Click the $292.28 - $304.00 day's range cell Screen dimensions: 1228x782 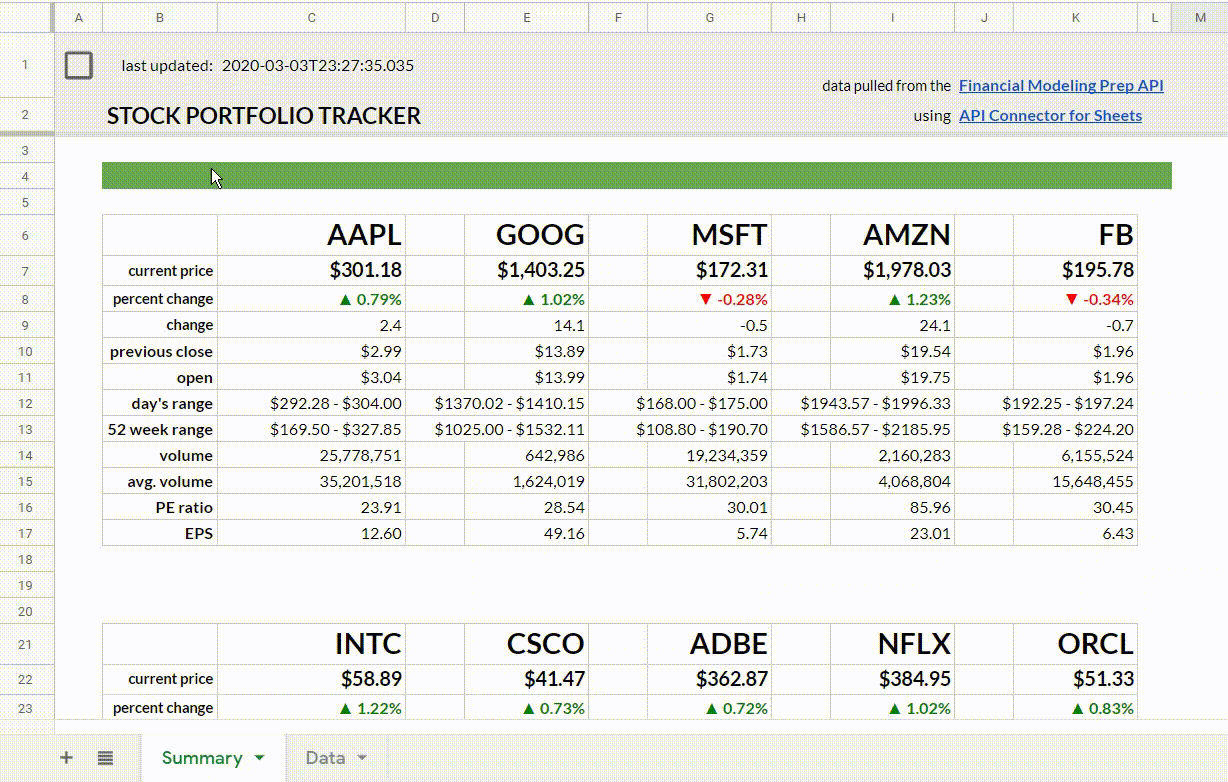(312, 403)
